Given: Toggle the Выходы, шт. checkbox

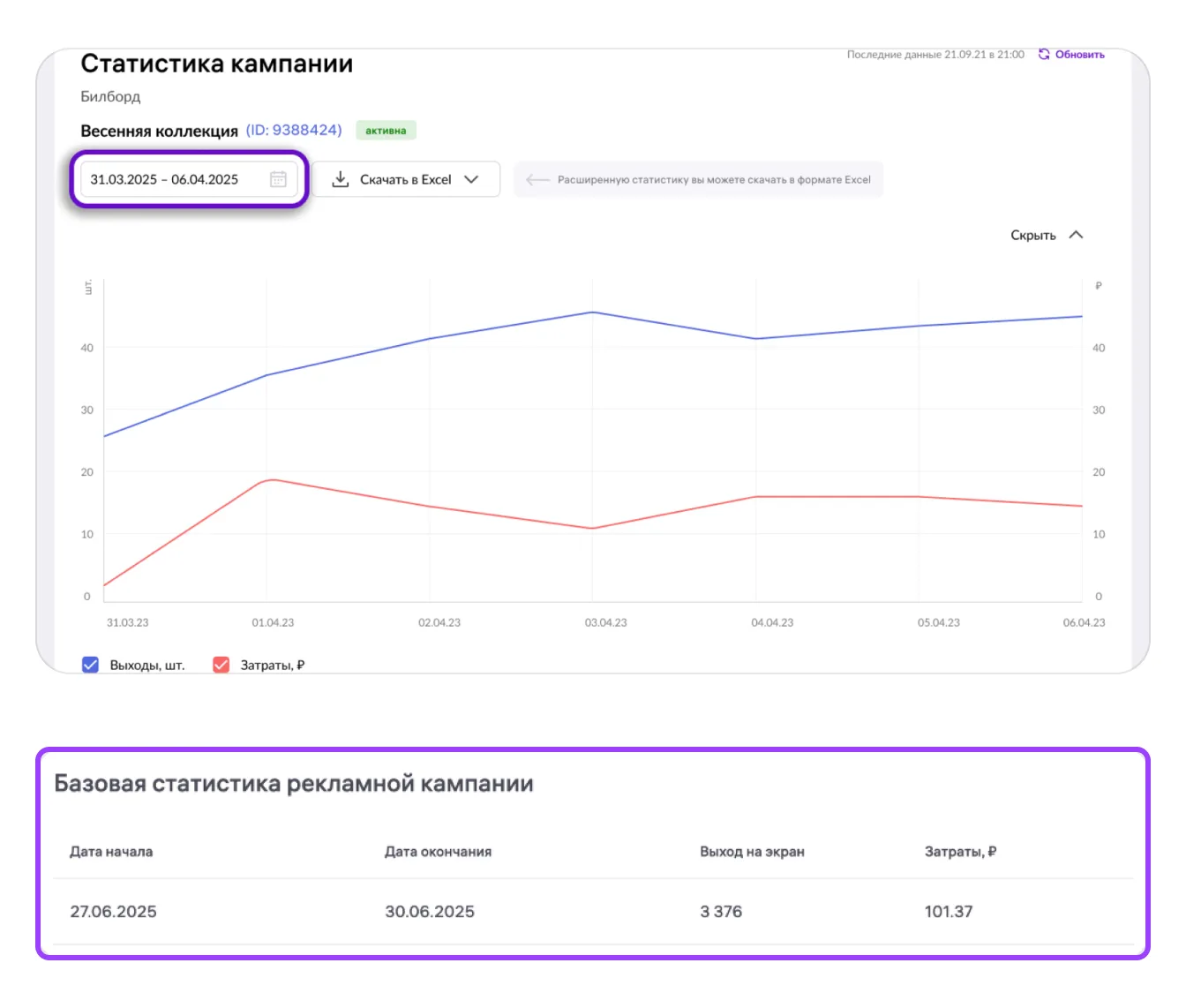Looking at the screenshot, I should (x=90, y=665).
